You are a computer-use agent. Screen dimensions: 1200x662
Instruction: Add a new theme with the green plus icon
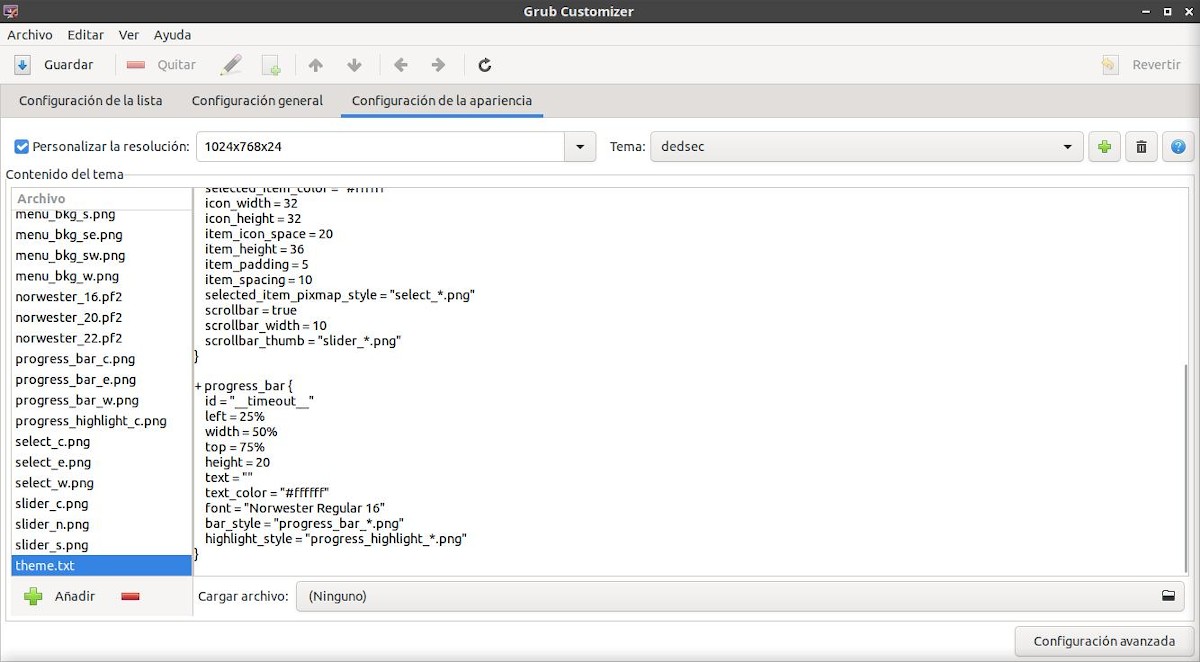click(x=1104, y=146)
